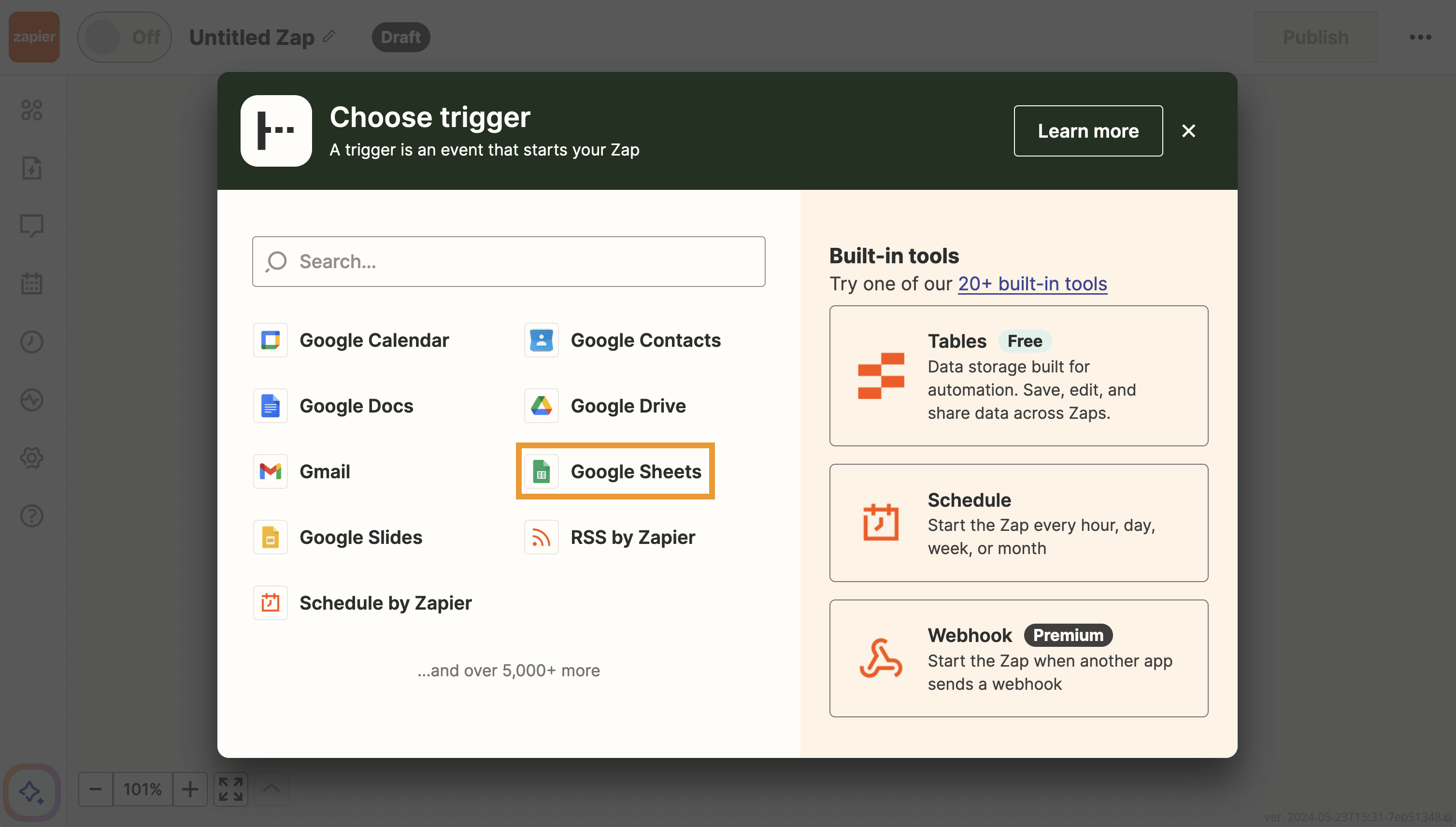This screenshot has width=1456, height=827.
Task: Open the three-dot more options menu
Action: coord(1420,37)
